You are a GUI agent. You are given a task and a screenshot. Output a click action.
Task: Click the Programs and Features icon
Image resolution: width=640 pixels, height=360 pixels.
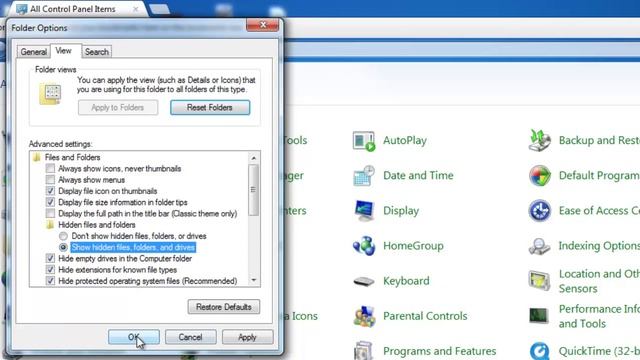click(363, 351)
